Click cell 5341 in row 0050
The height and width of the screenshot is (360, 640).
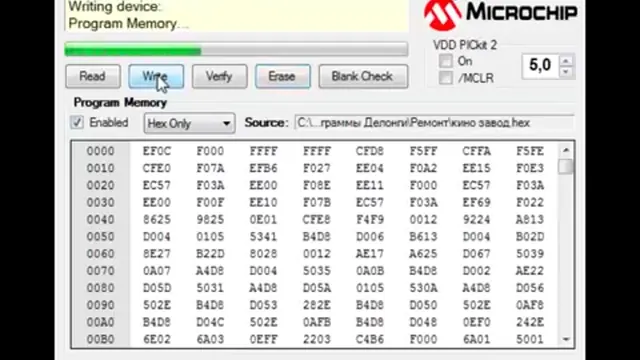tap(263, 237)
